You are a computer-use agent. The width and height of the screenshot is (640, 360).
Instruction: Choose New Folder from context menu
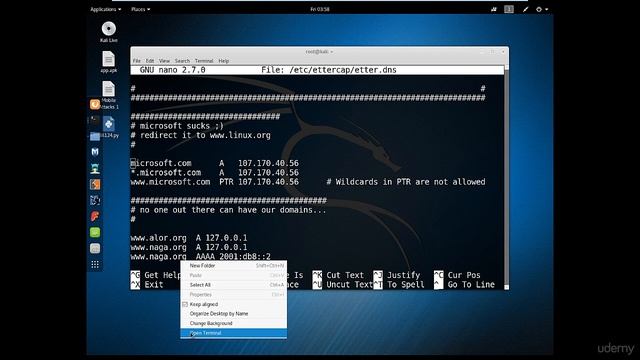click(233, 266)
